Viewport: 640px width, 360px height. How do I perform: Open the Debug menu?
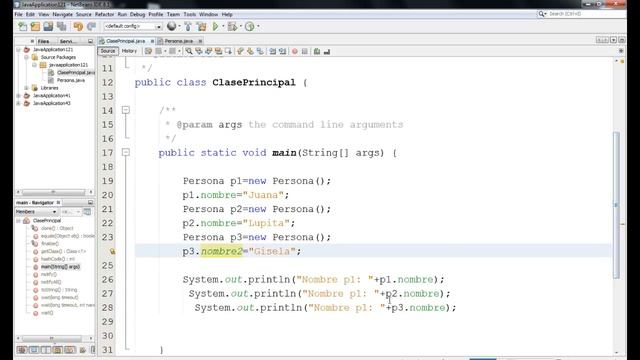pos(138,14)
